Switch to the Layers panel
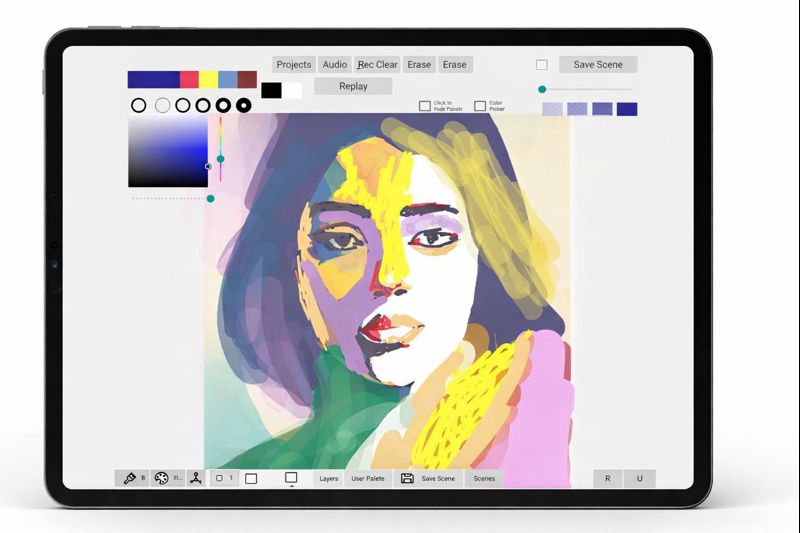Screen dimensions: 800x533 (x=329, y=478)
